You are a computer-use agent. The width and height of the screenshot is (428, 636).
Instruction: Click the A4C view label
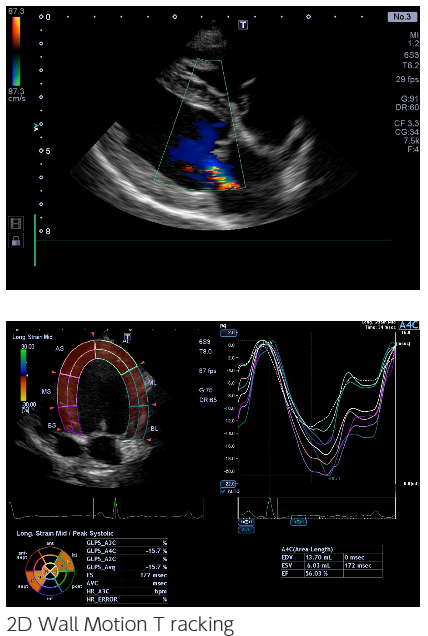pos(409,325)
